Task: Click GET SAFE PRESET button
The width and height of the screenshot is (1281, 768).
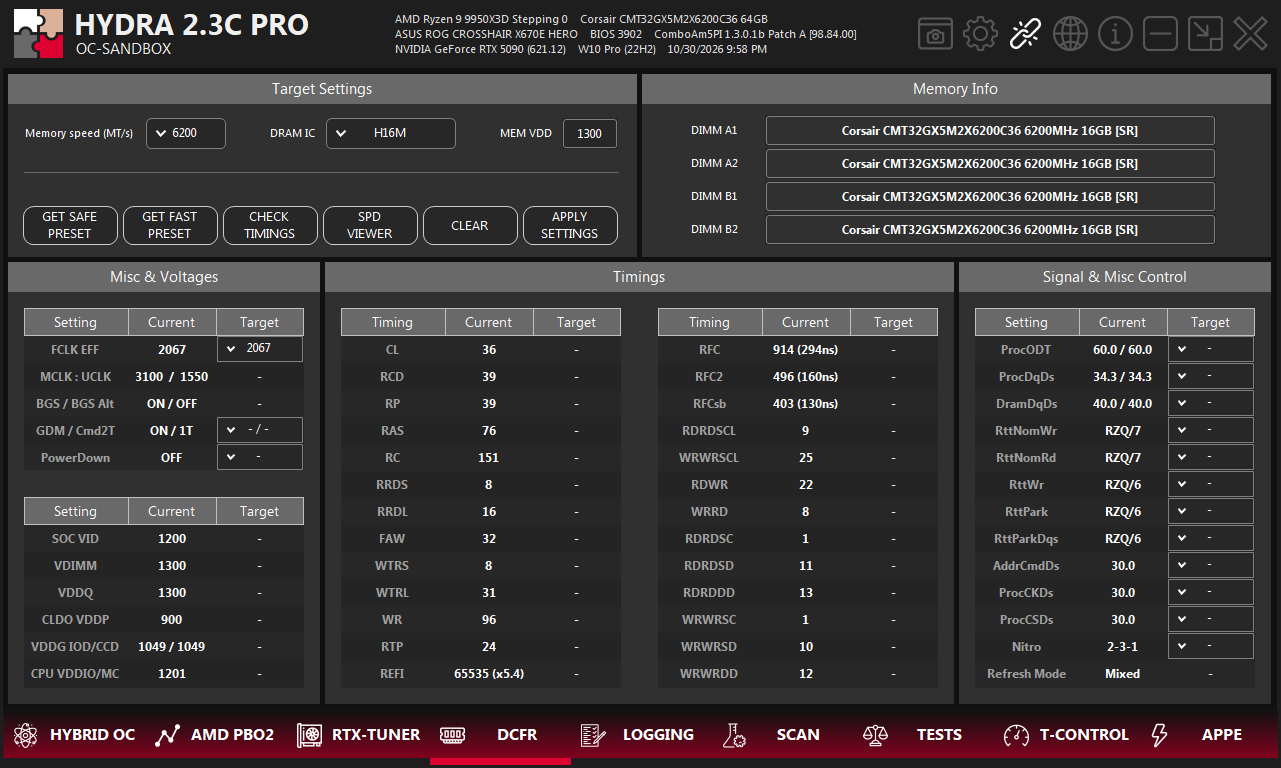Action: pos(70,226)
